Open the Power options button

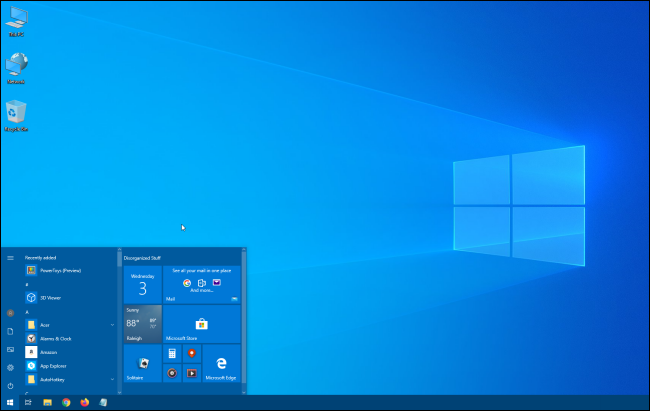[x=10, y=385]
